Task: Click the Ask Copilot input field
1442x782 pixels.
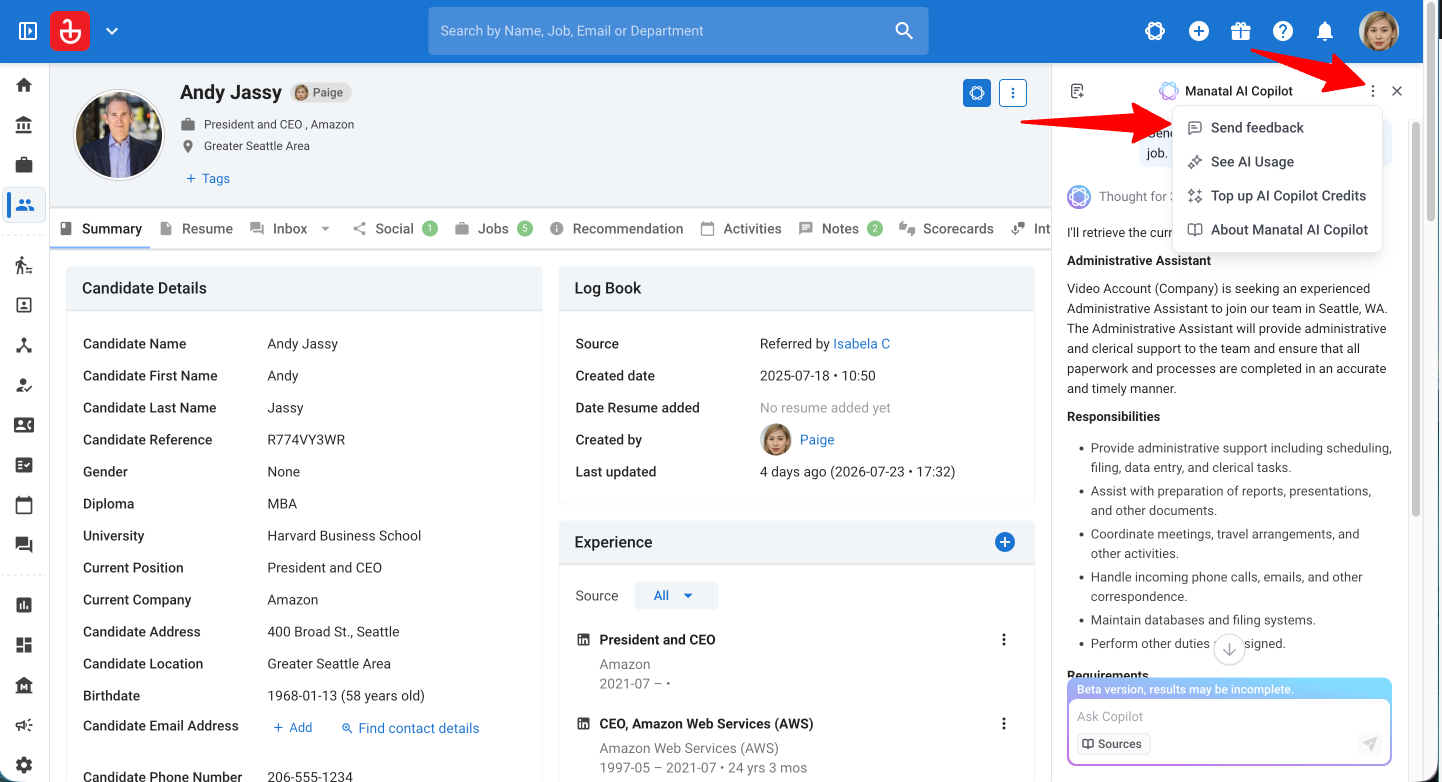Action: click(1229, 717)
